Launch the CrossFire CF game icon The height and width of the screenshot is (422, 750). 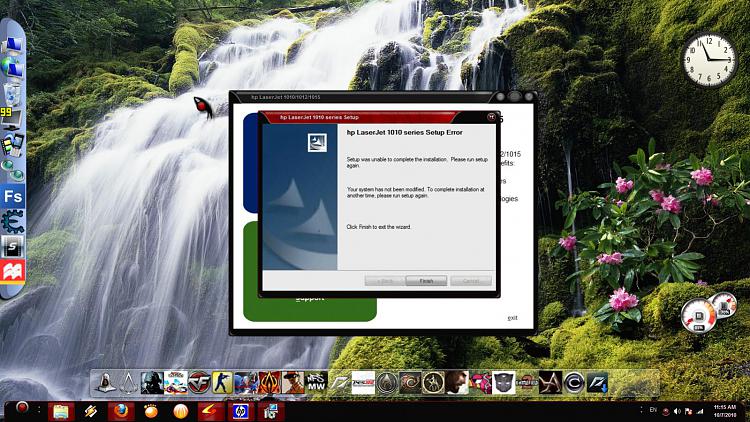tap(199, 383)
